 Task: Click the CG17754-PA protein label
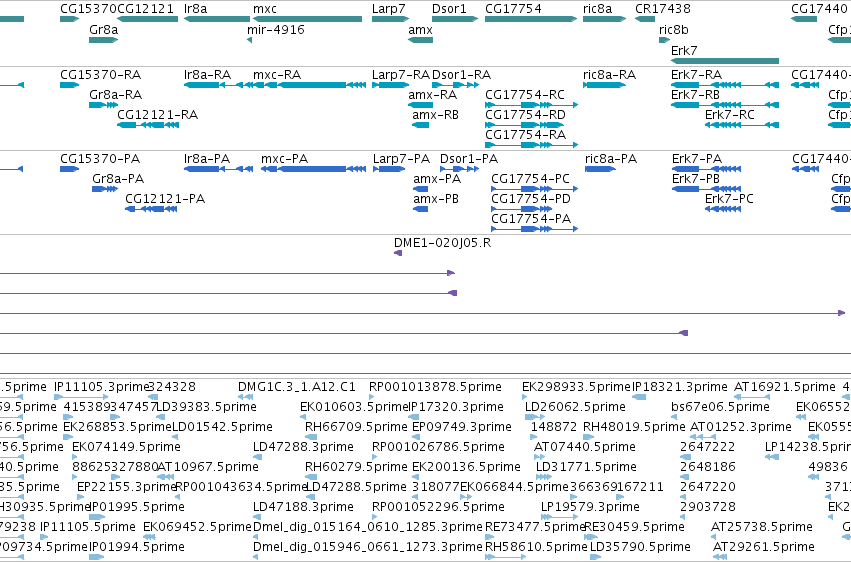pyautogui.click(x=531, y=219)
